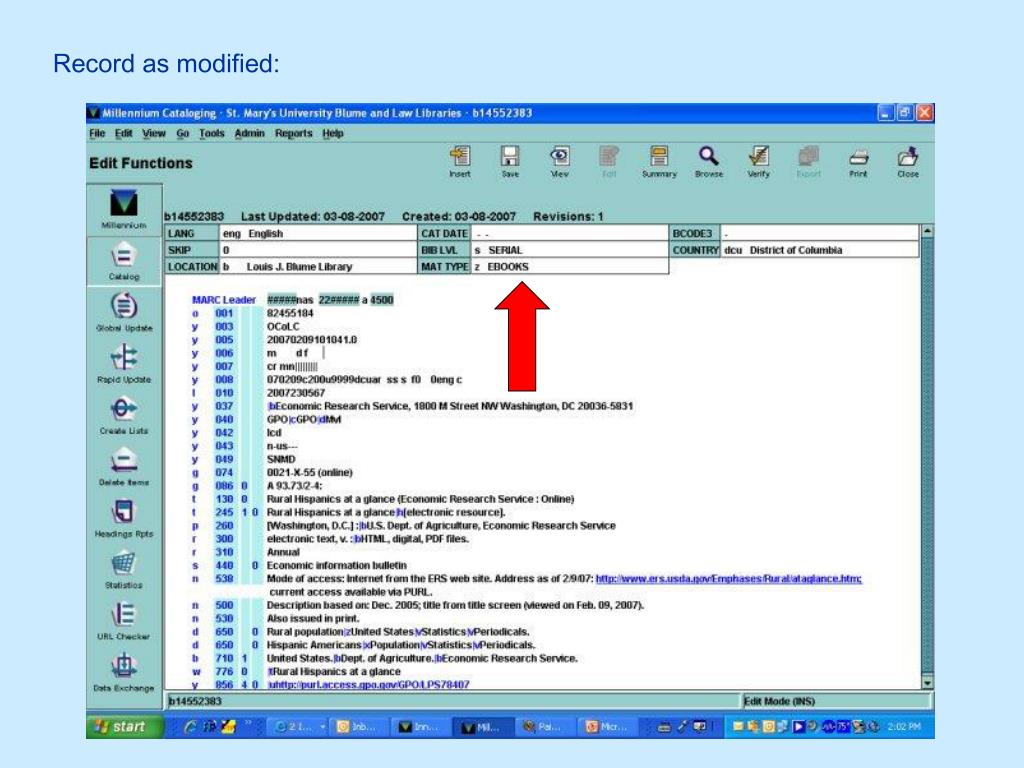Open the Reports menu

[293, 133]
